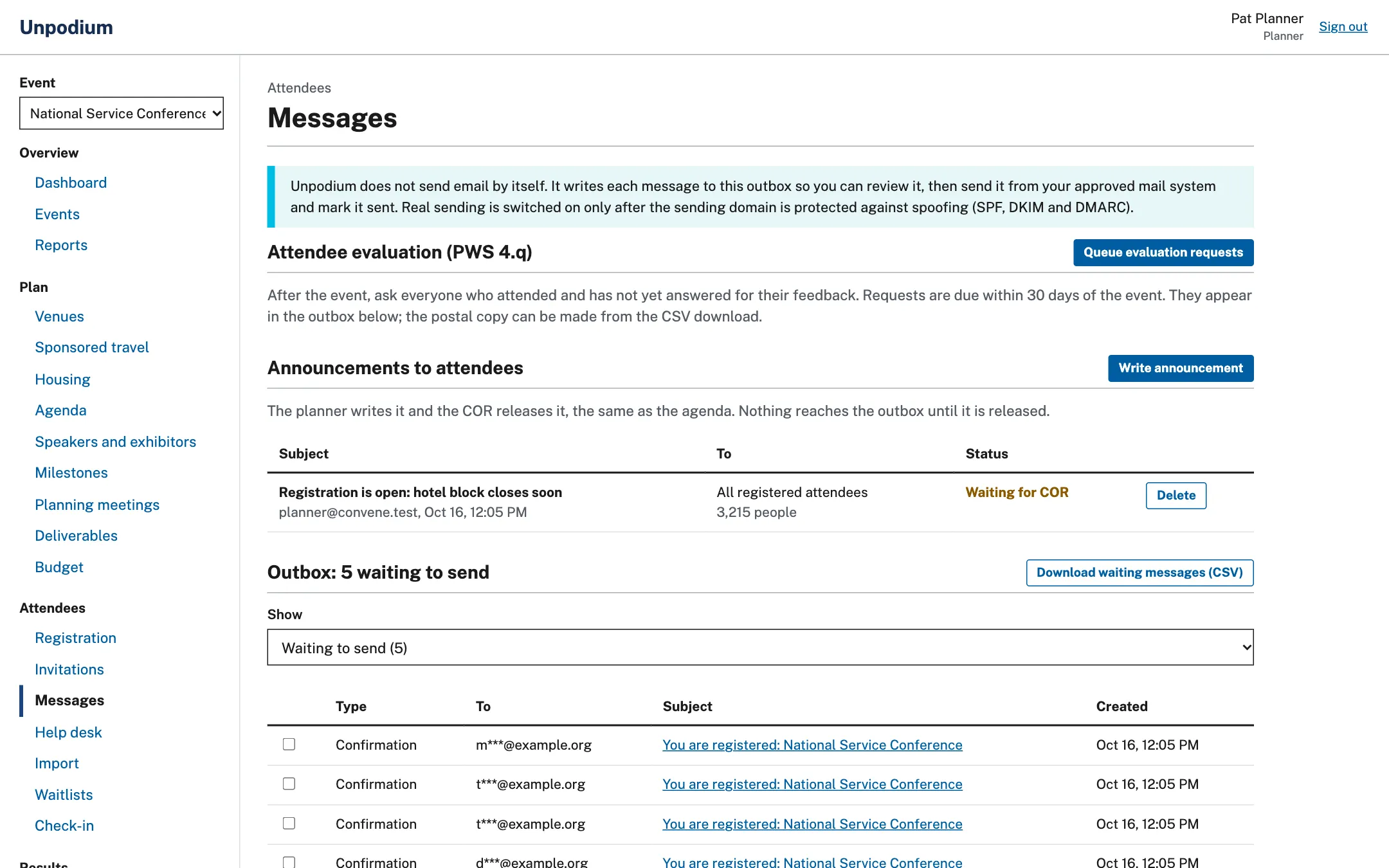Click Queue evaluation requests button

1163,253
